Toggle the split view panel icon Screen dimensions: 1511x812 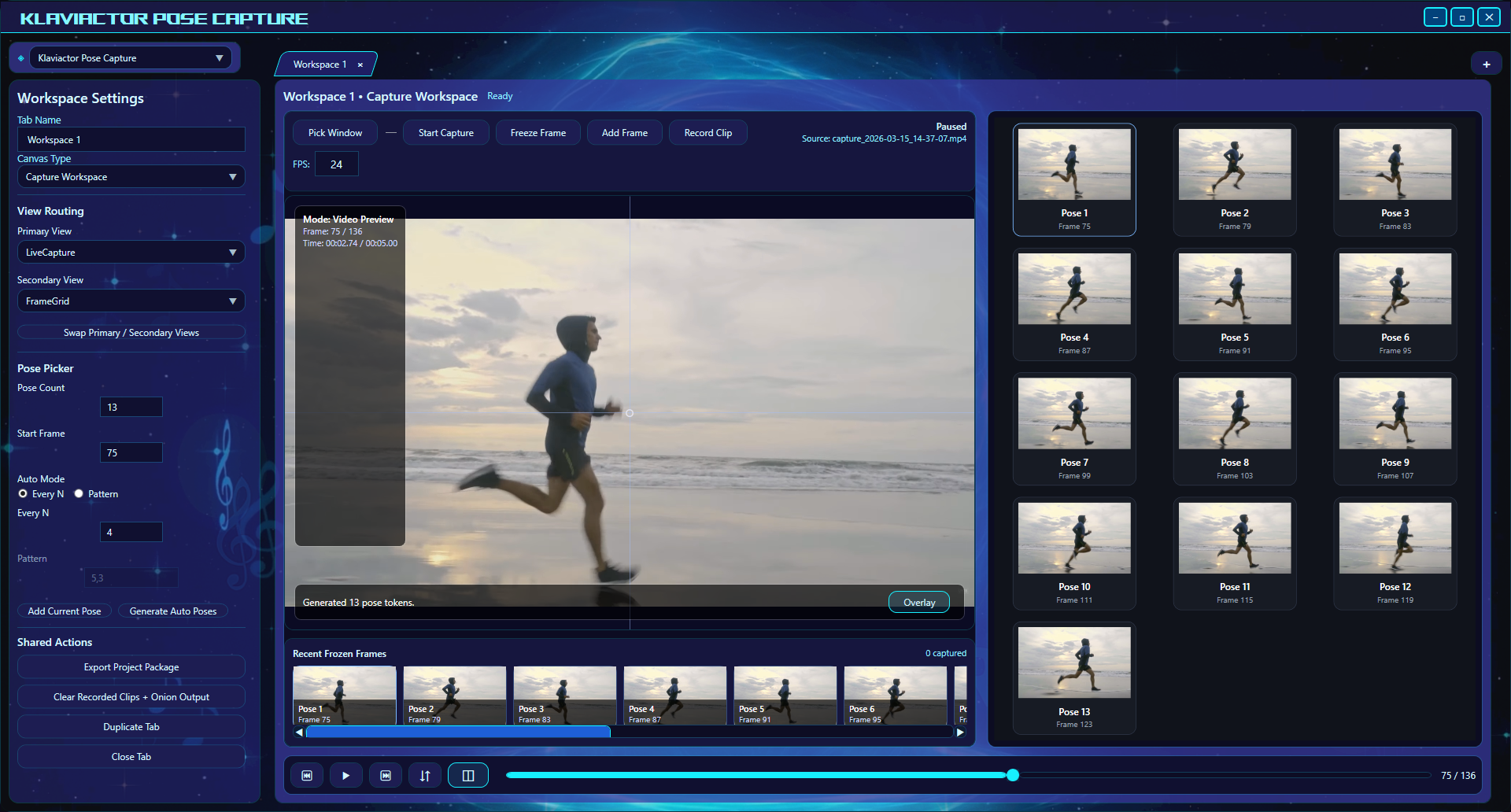468,775
